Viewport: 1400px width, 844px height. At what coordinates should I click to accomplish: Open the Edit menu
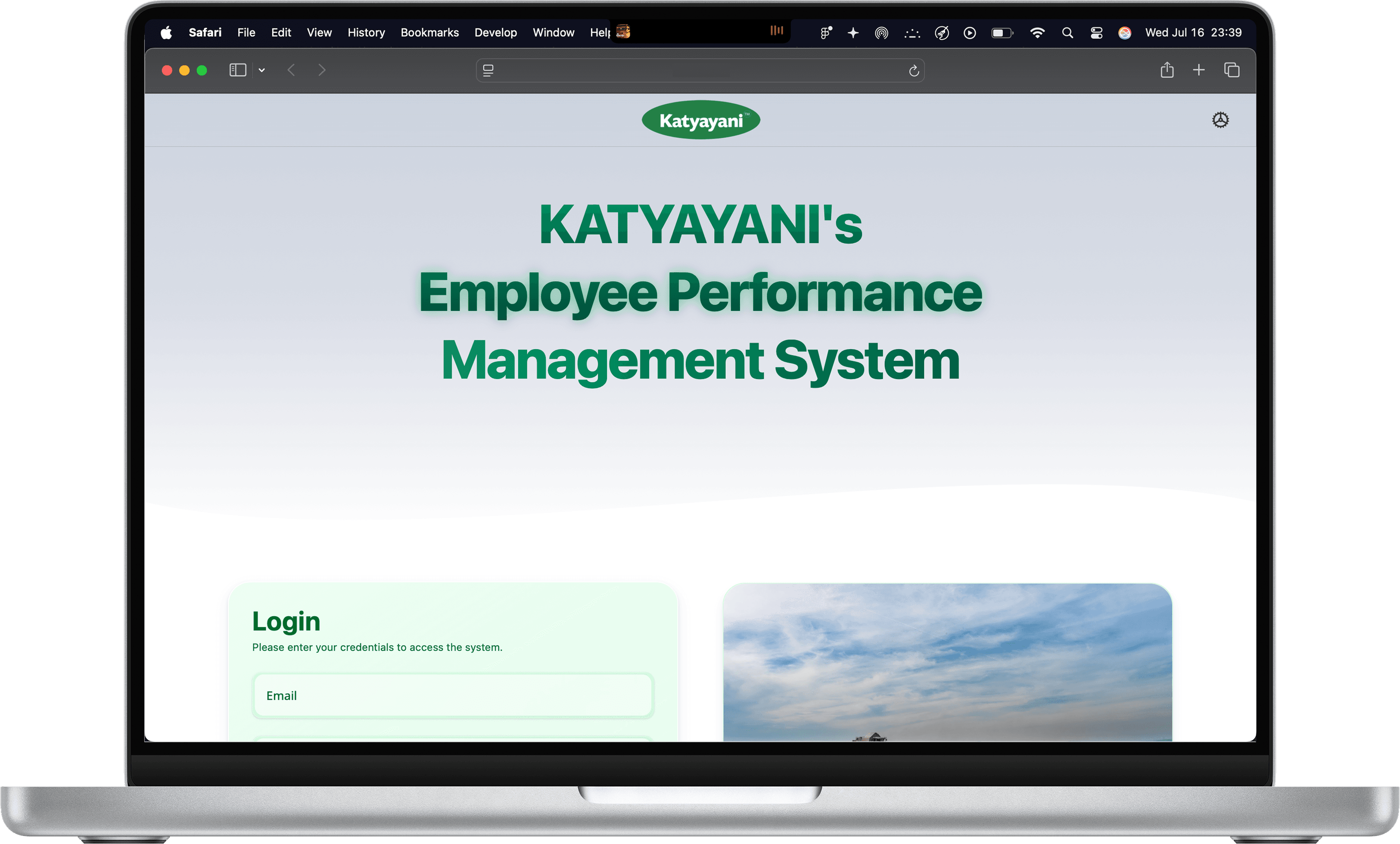point(281,32)
